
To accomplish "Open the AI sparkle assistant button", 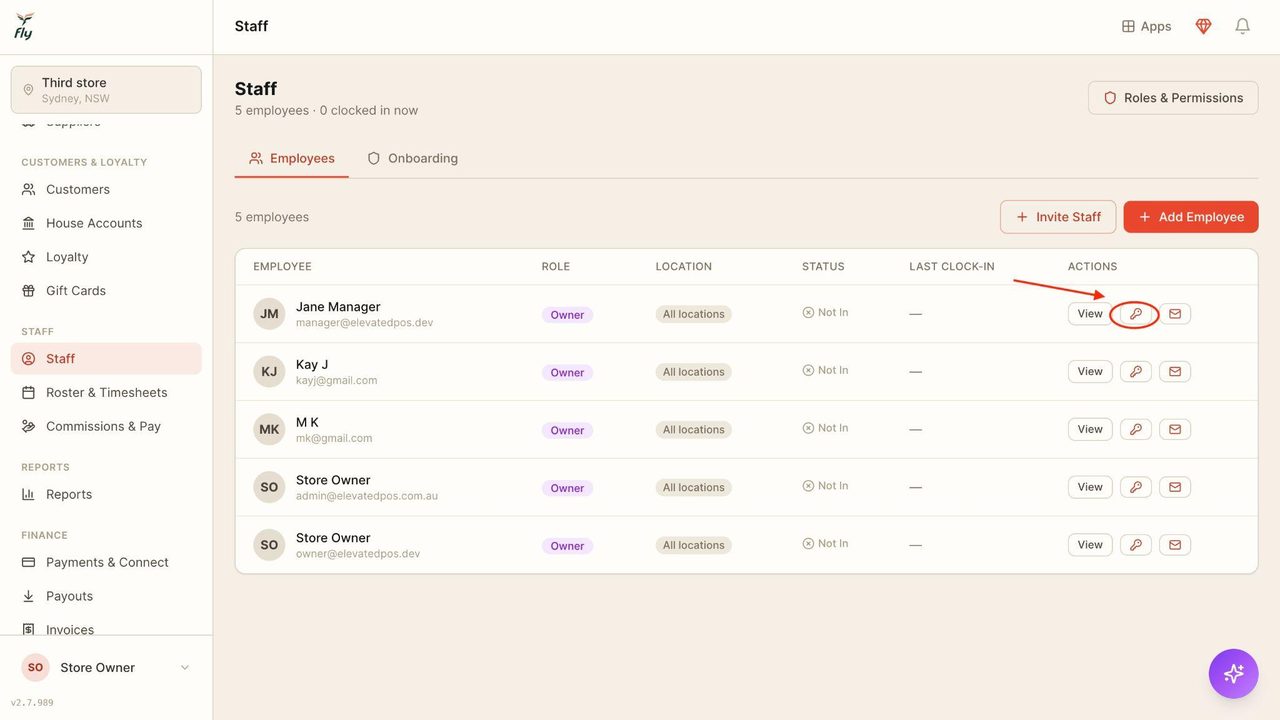I will (x=1233, y=673).
